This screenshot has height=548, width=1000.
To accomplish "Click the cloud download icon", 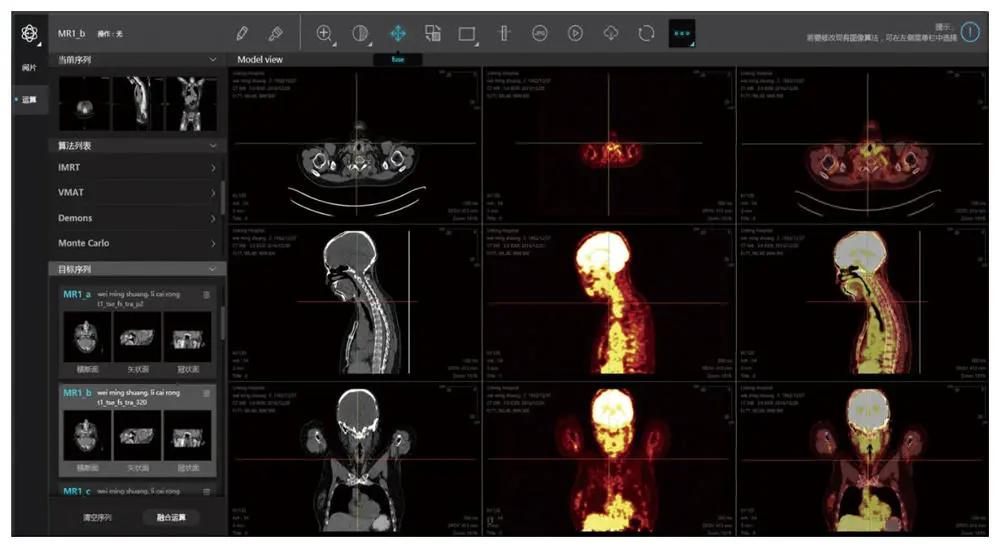I will tap(610, 33).
